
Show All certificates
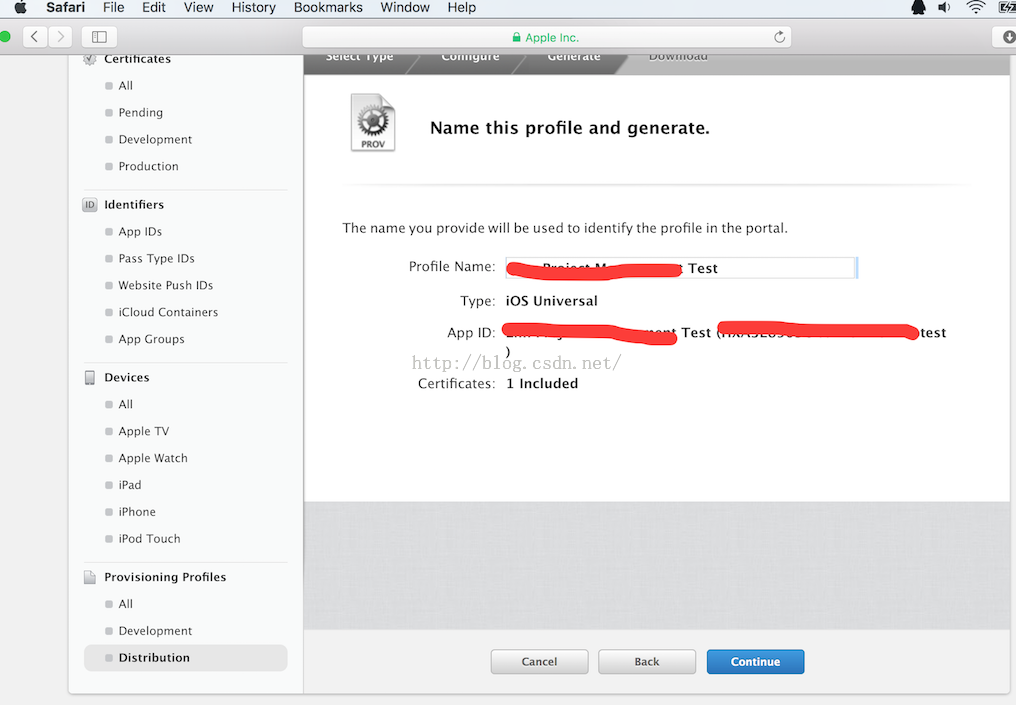(126, 86)
